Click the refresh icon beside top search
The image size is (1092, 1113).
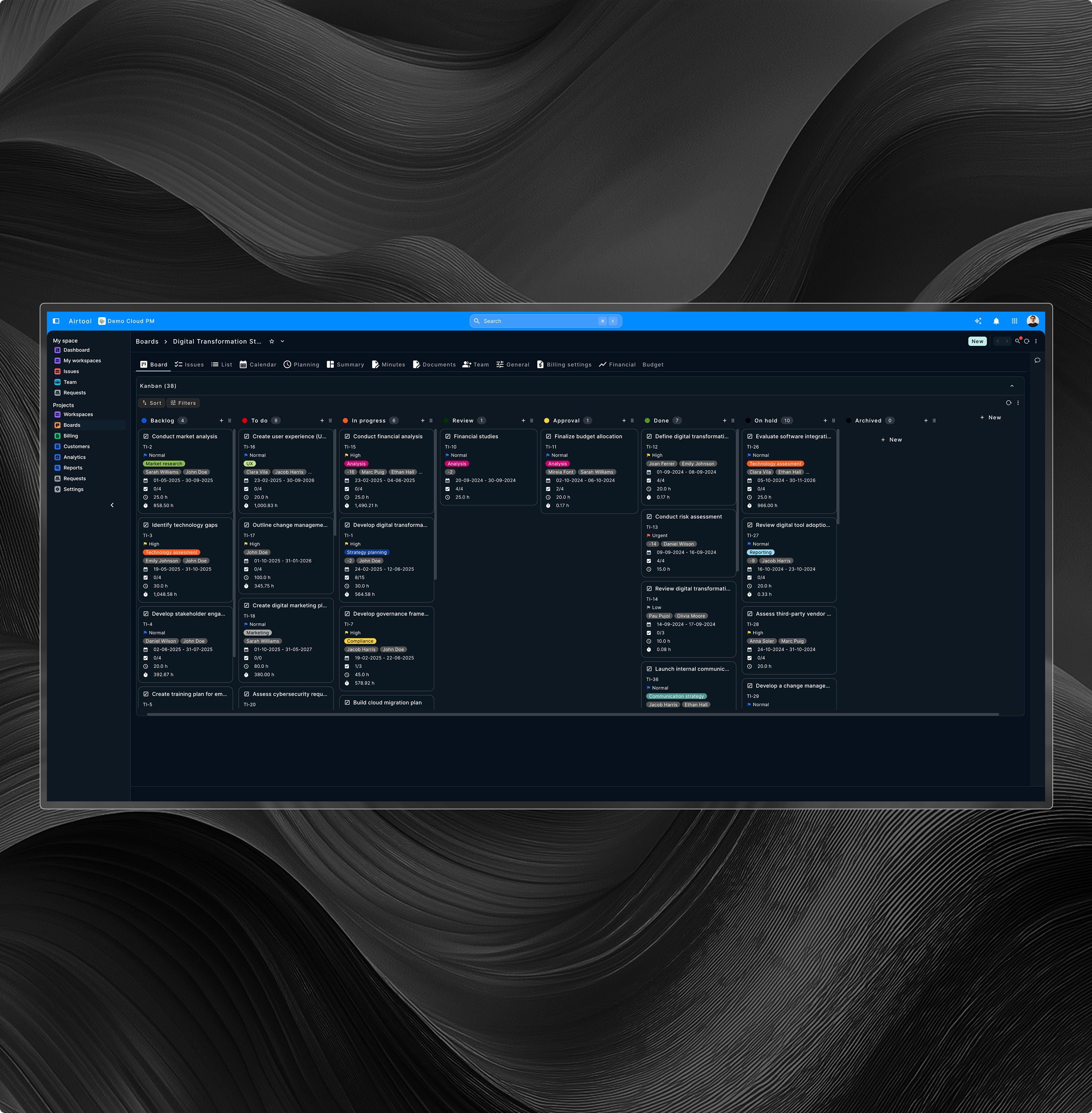pos(1026,341)
